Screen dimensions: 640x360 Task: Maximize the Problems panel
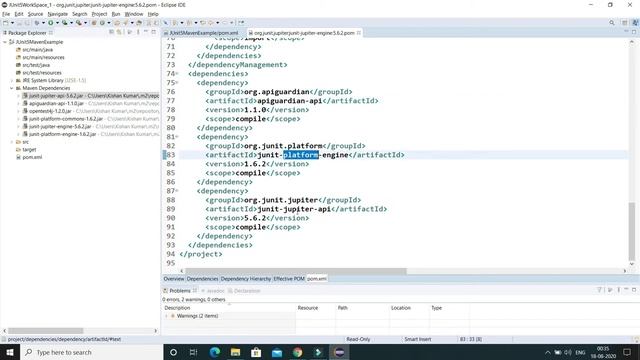(x=634, y=290)
